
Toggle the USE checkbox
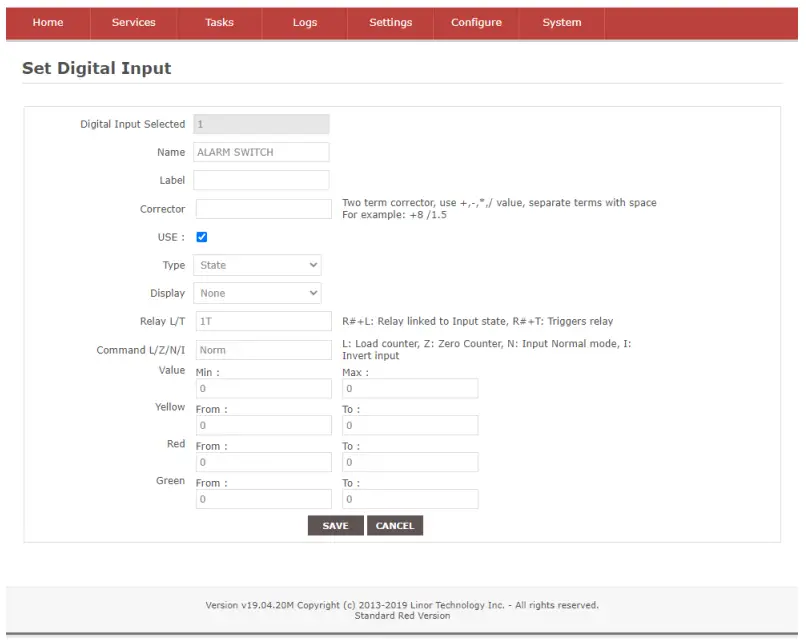[x=202, y=237]
